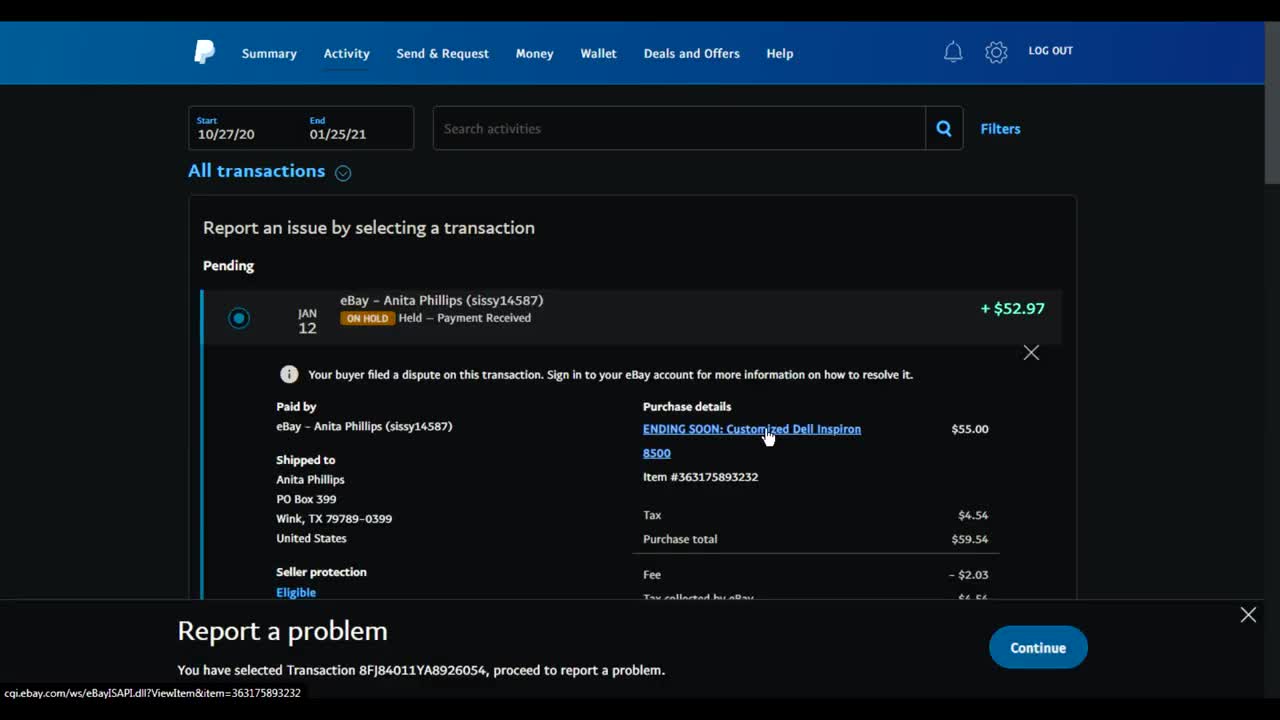The width and height of the screenshot is (1280, 720).
Task: Click the Purchase total $59.54 value
Action: [x=969, y=539]
